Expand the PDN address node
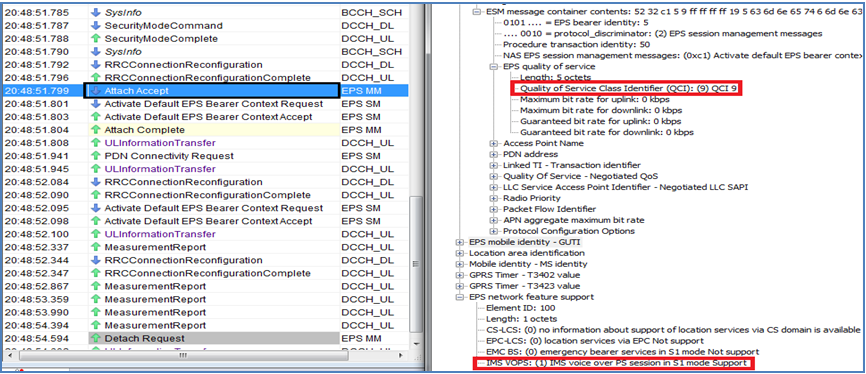 [493, 154]
